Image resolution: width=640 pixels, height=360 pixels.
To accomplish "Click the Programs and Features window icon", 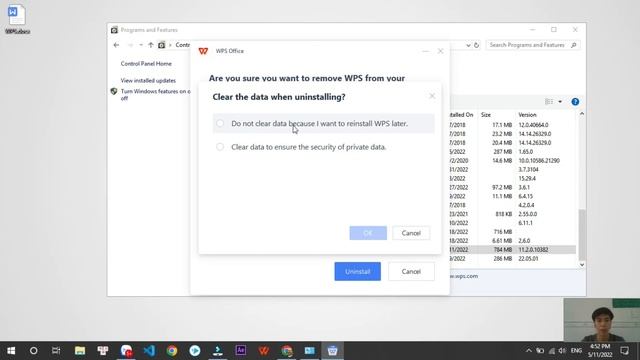I will 114,30.
